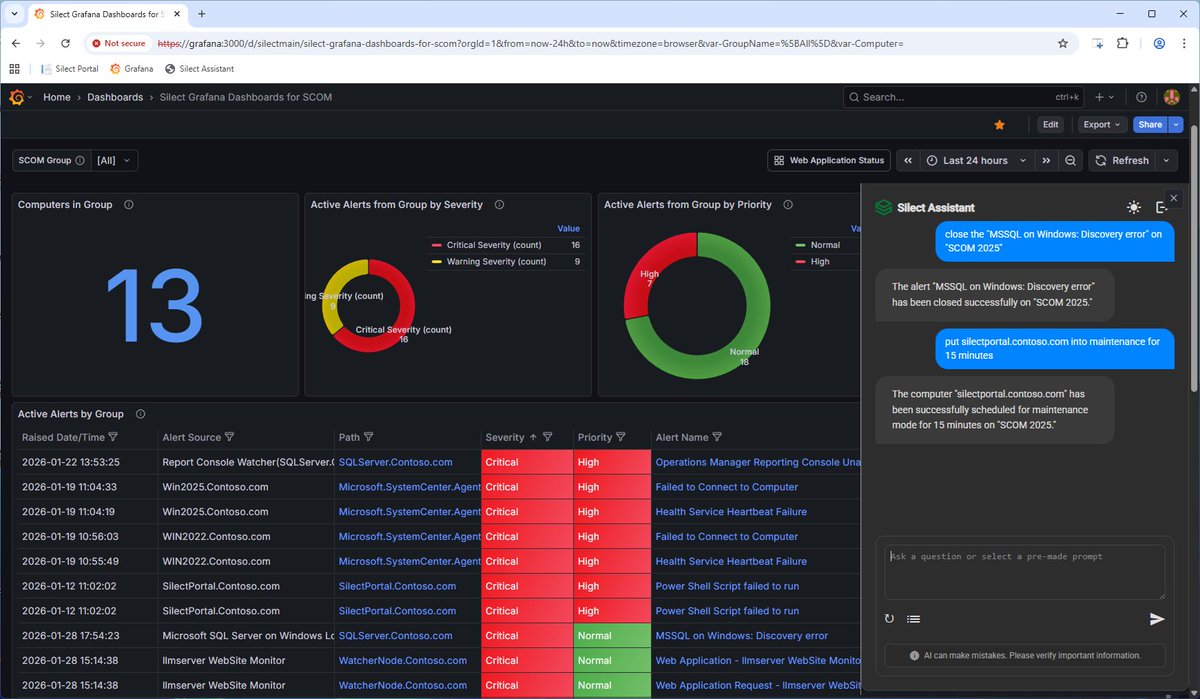Viewport: 1200px width, 699px height.
Task: Open Chrome apps grid in bookmarks bar
Action: coord(14,69)
